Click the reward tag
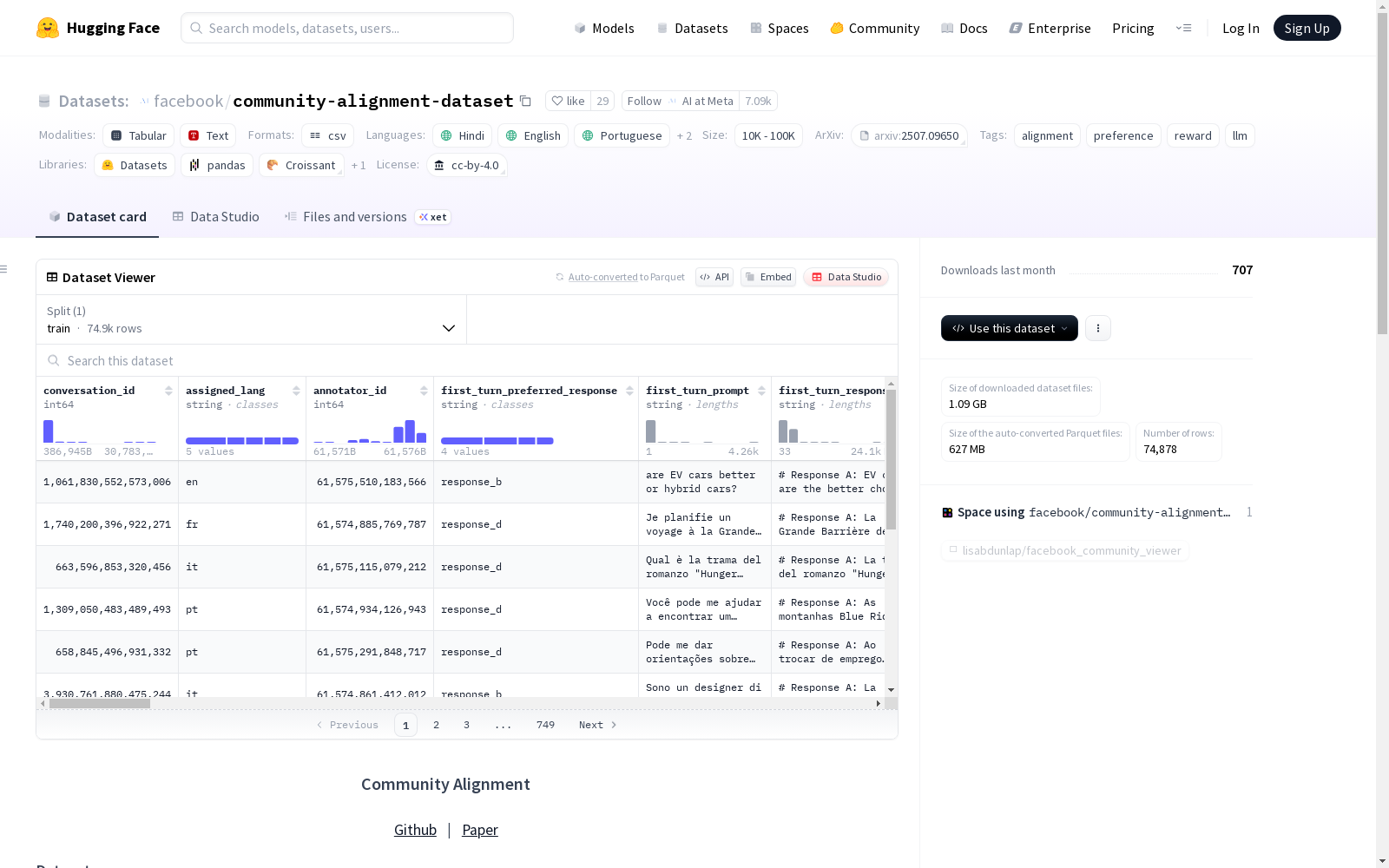This screenshot has height=868, width=1389. pos(1193,135)
